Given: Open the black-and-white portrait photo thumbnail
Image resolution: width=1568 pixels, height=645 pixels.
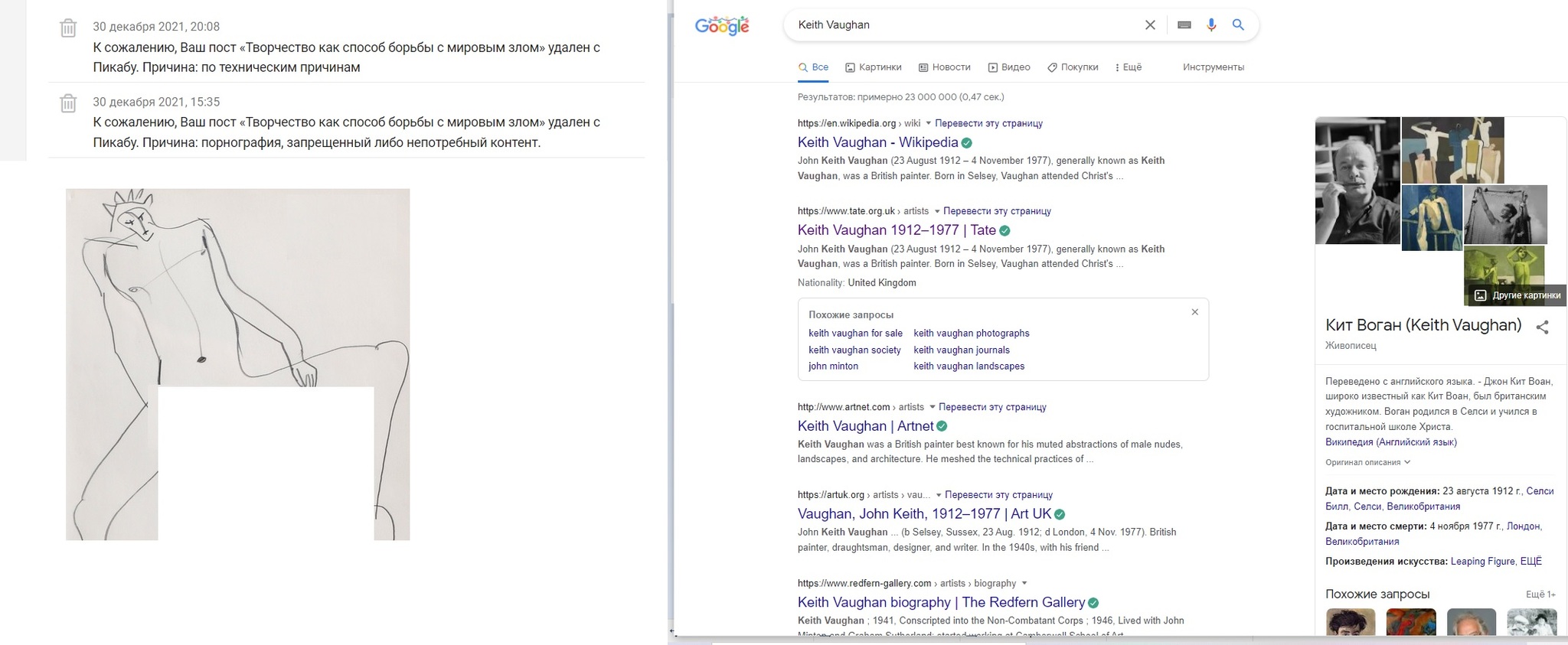Looking at the screenshot, I should pos(1357,181).
